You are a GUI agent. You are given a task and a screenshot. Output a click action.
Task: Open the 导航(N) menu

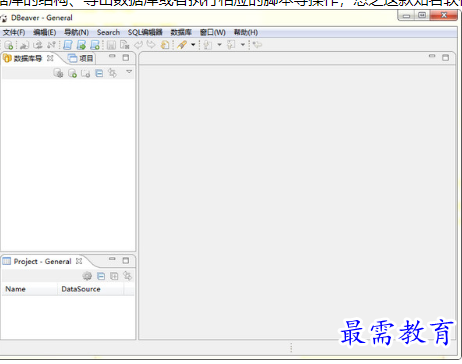76,32
